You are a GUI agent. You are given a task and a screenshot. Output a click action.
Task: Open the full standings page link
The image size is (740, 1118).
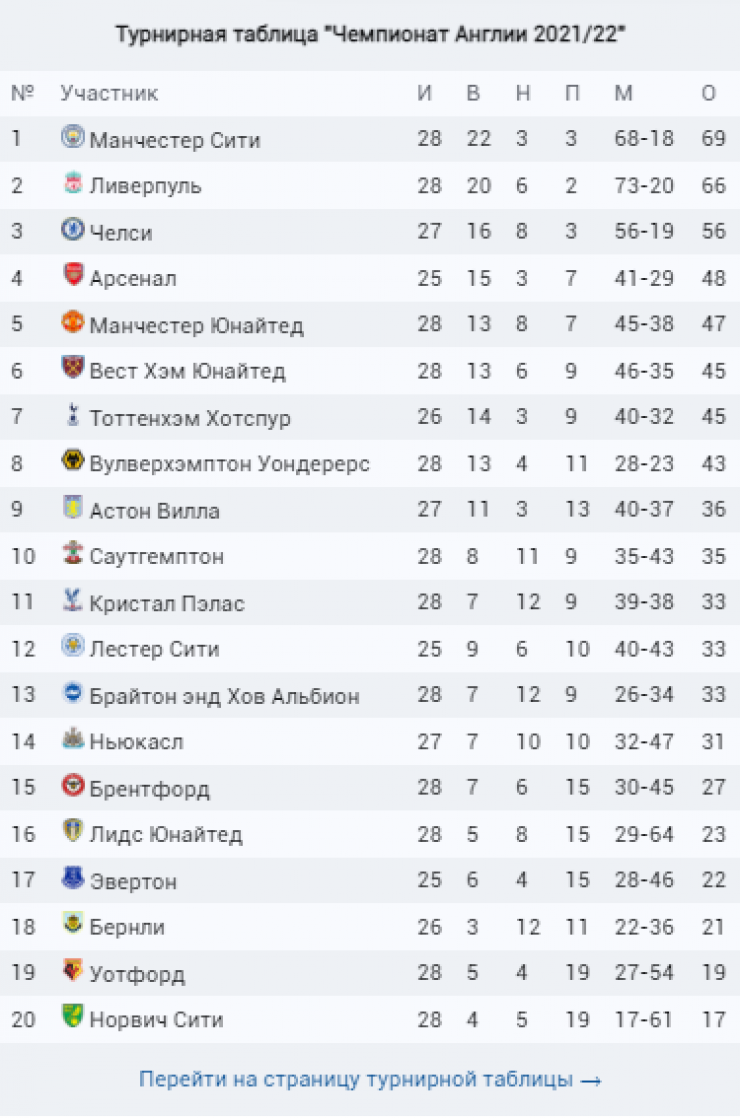click(x=369, y=1080)
